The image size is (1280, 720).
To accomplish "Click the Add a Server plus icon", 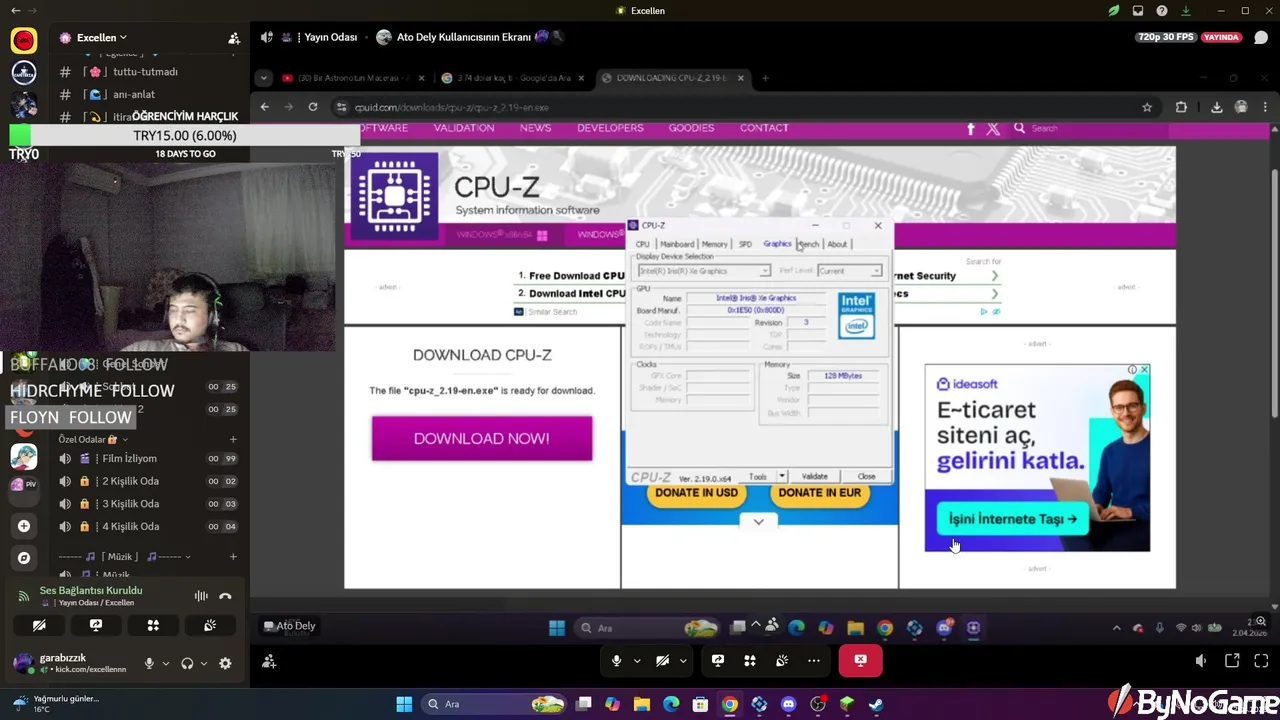I will pos(24,526).
